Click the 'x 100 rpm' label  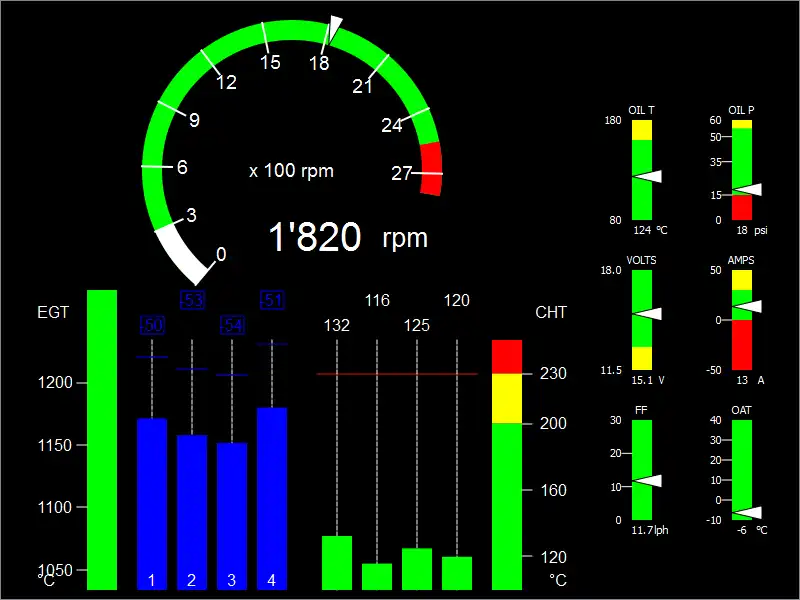tap(291, 170)
